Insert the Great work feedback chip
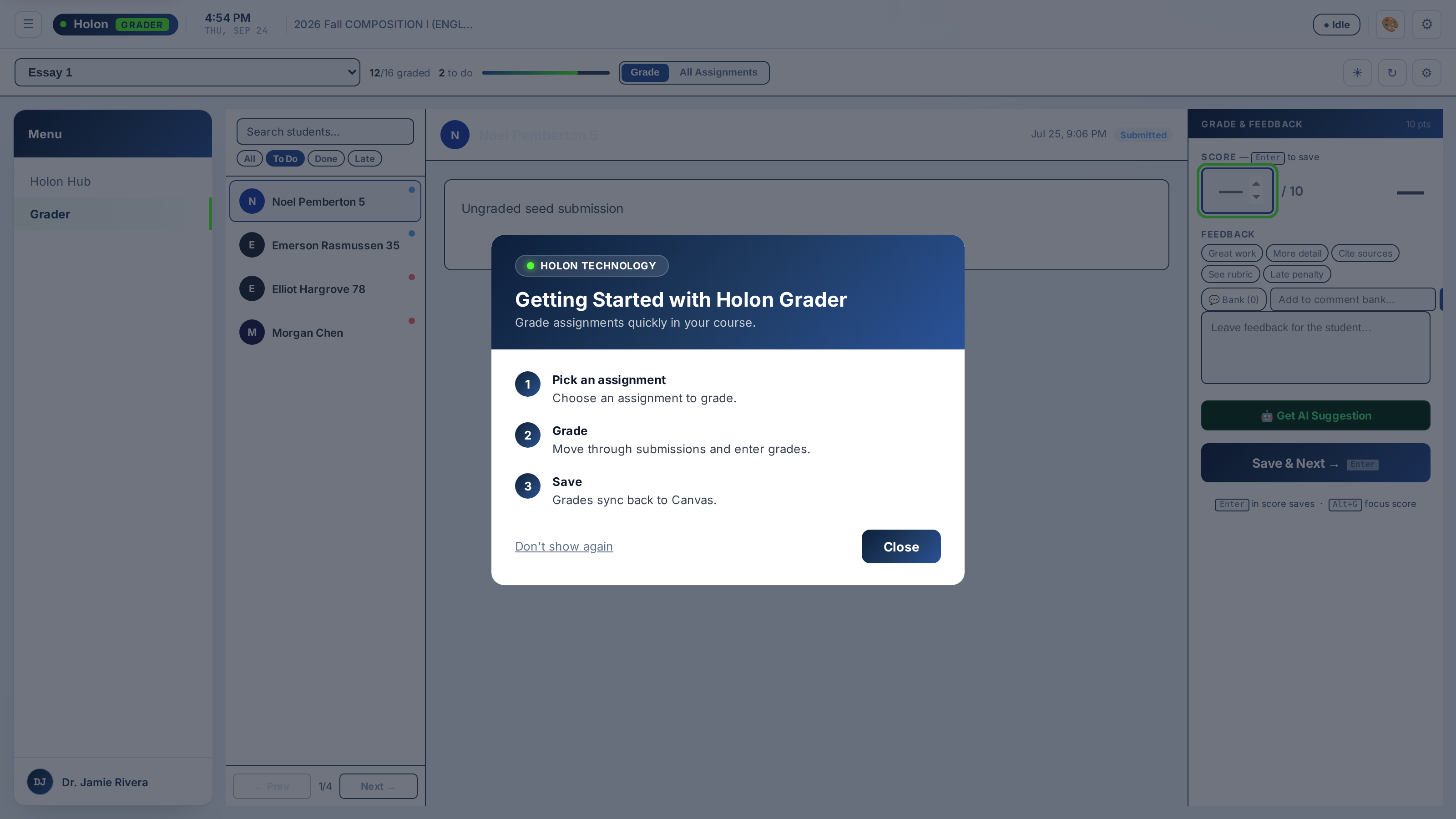Viewport: 1456px width, 819px height. point(1232,253)
